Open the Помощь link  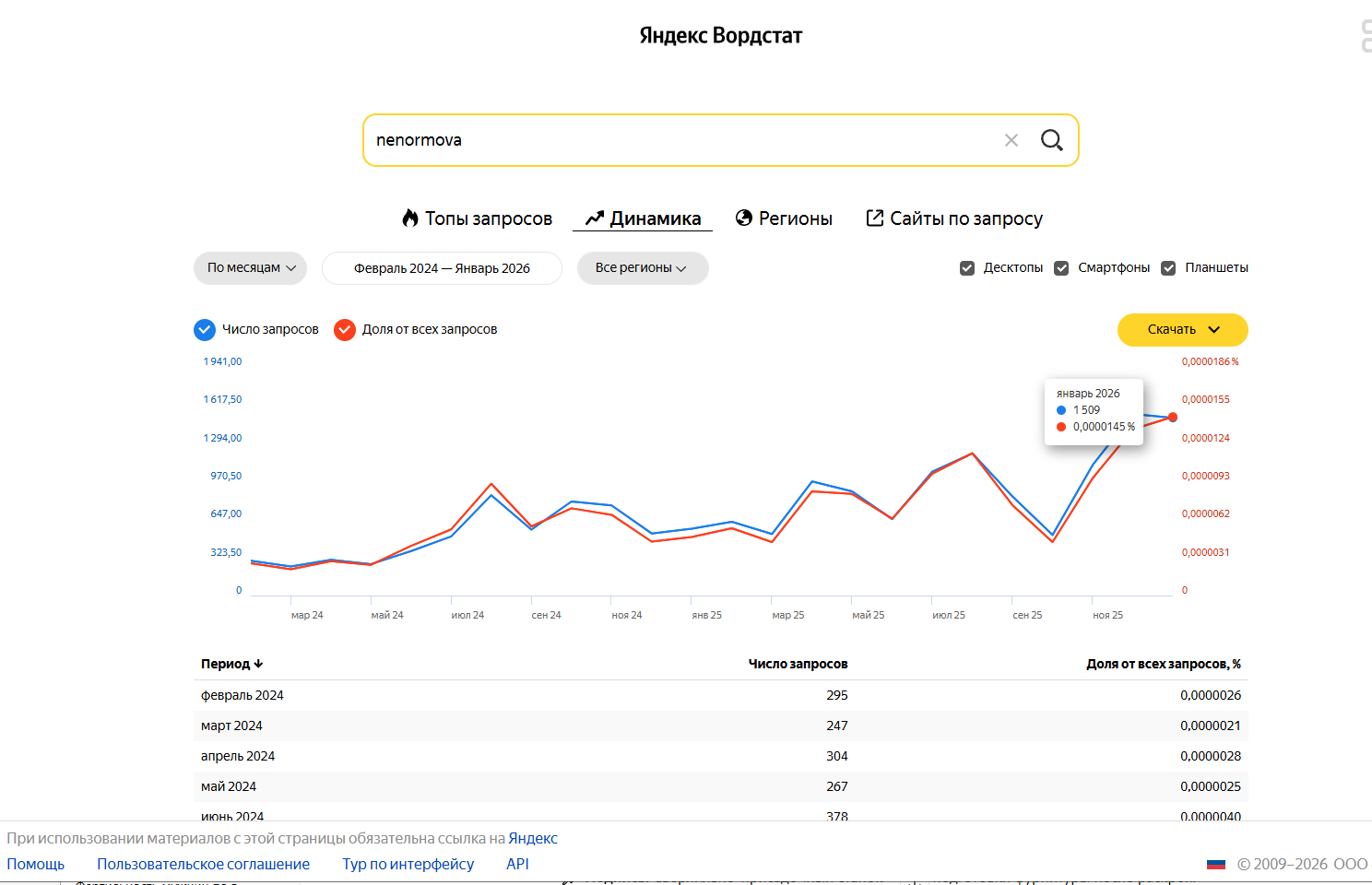36,864
